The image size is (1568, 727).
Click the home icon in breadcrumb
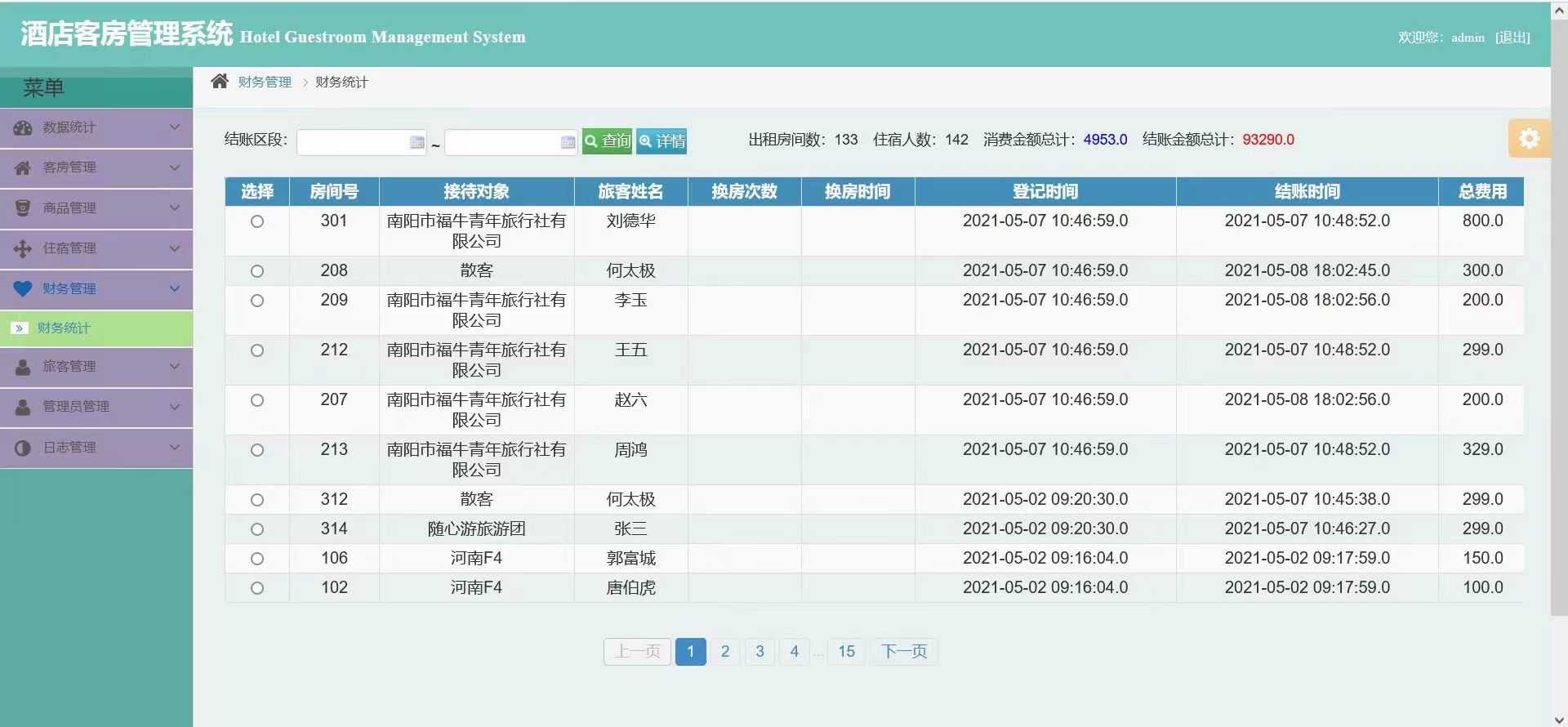[x=219, y=82]
